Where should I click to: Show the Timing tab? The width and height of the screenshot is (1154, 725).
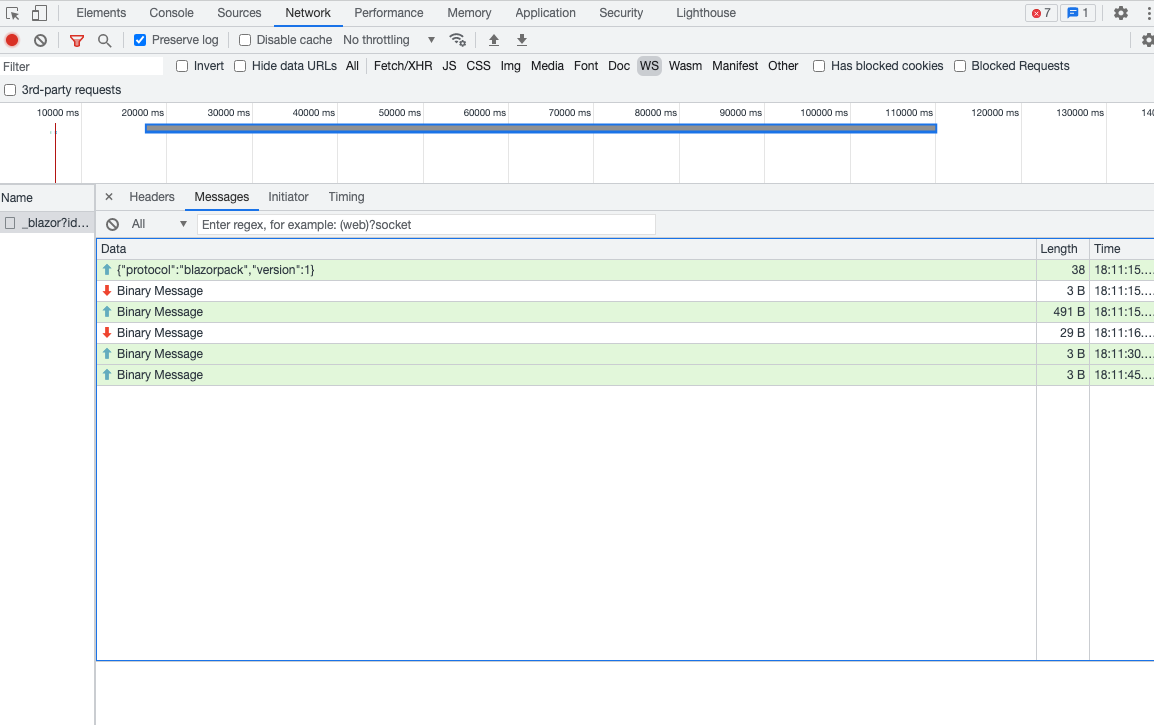[347, 197]
